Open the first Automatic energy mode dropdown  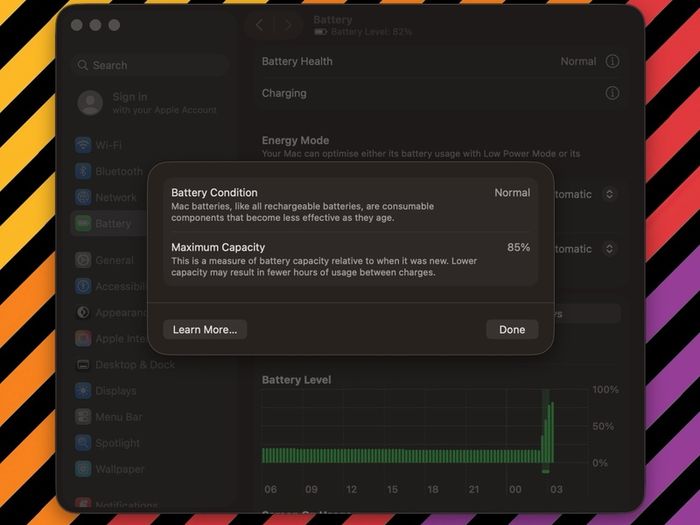click(609, 194)
